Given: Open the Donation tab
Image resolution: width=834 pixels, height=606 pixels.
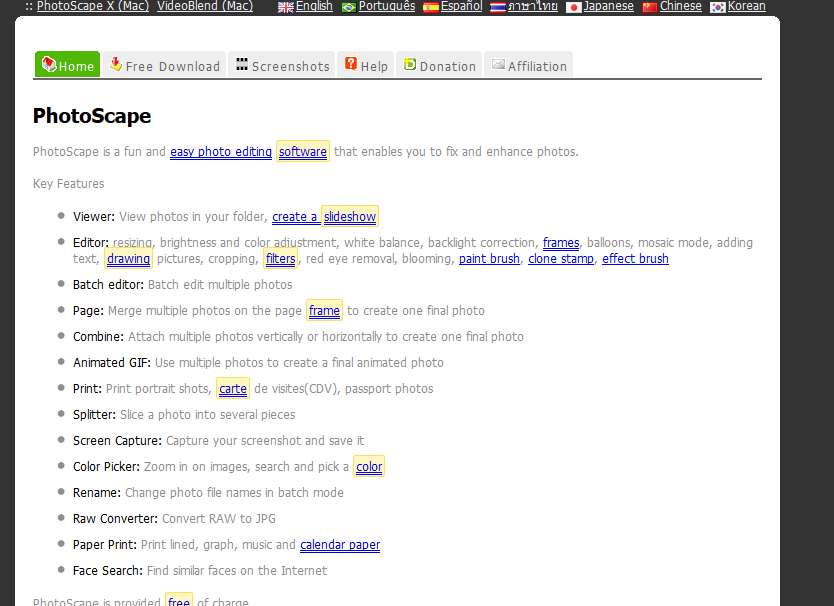Looking at the screenshot, I should point(439,64).
